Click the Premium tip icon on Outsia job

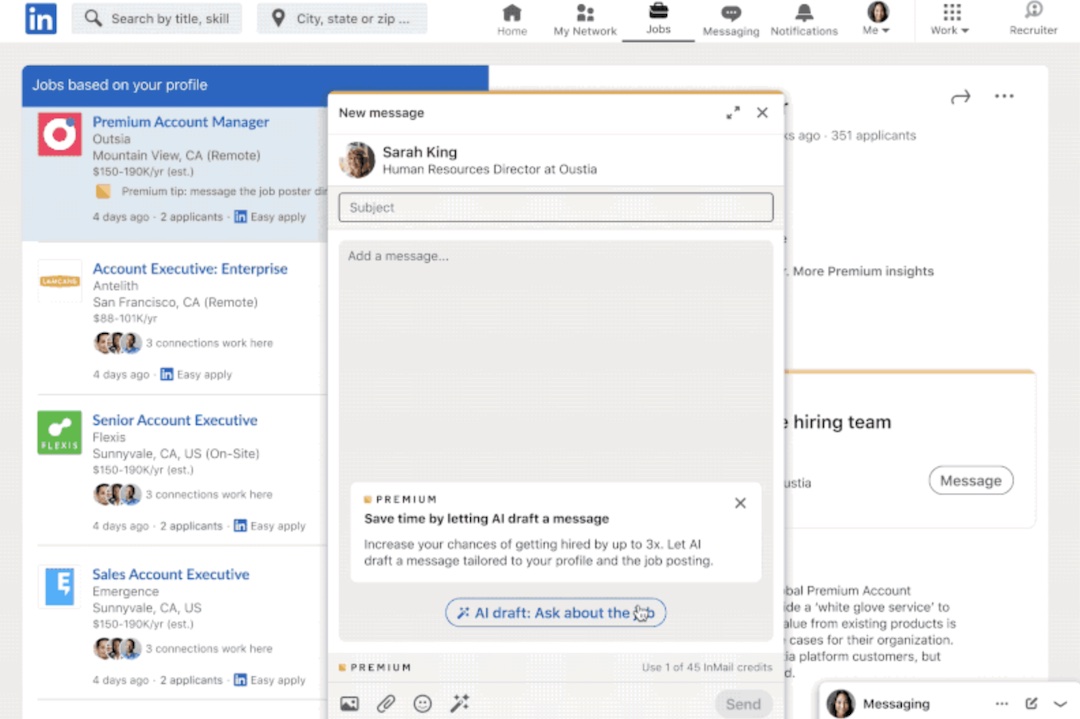pyautogui.click(x=103, y=191)
